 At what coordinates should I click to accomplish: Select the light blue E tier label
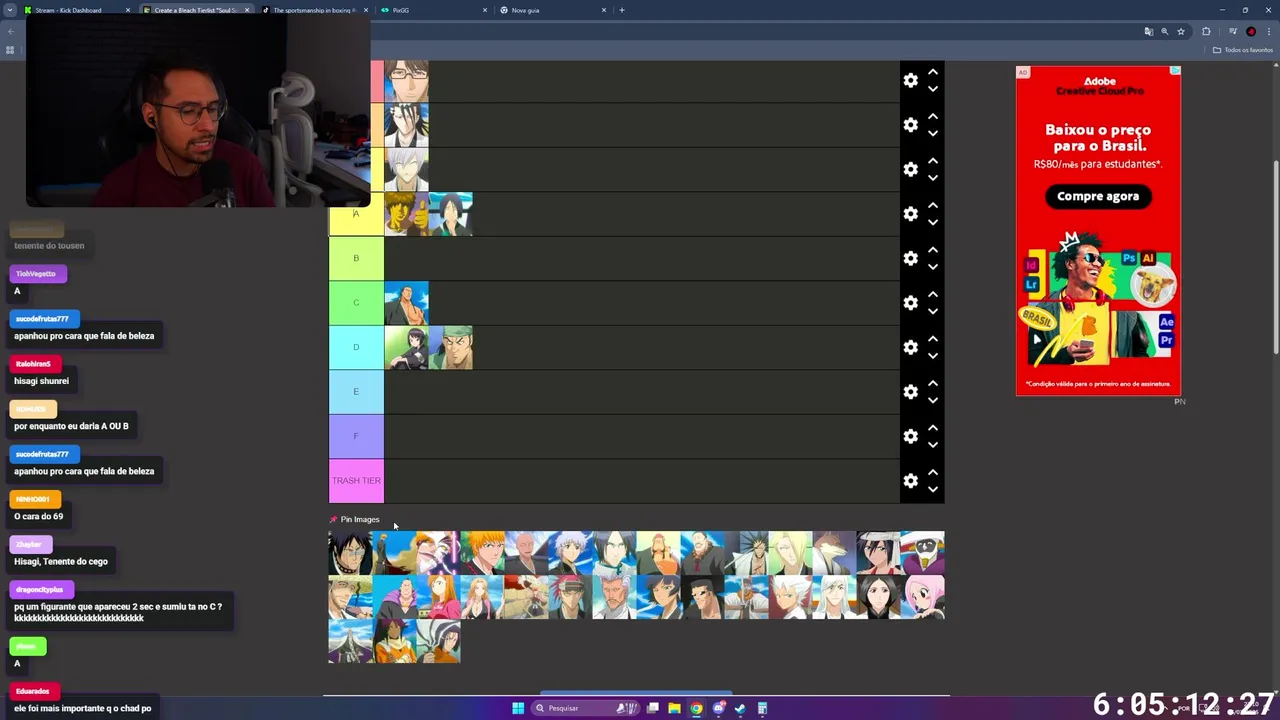356,392
